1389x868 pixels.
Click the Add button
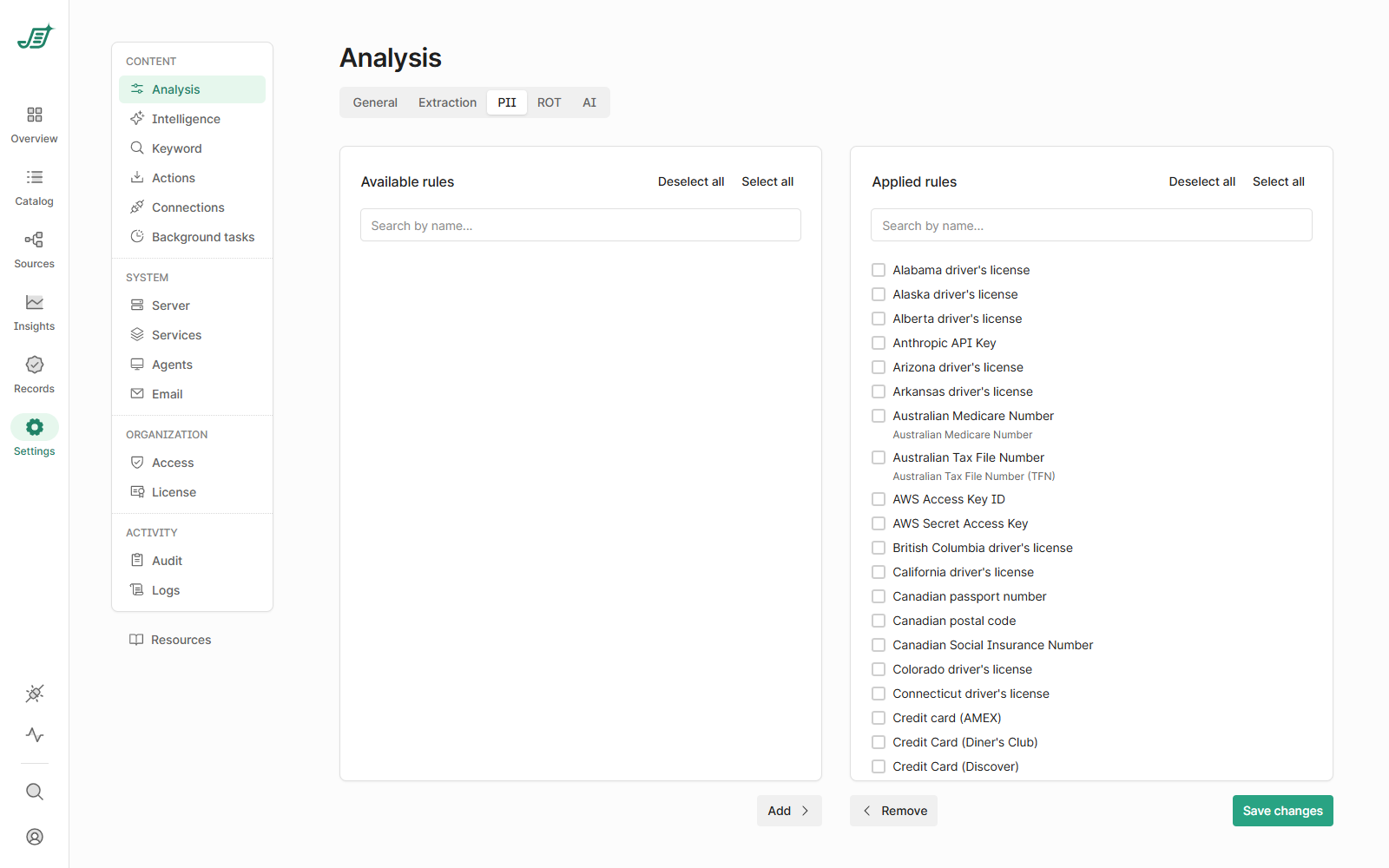point(789,811)
